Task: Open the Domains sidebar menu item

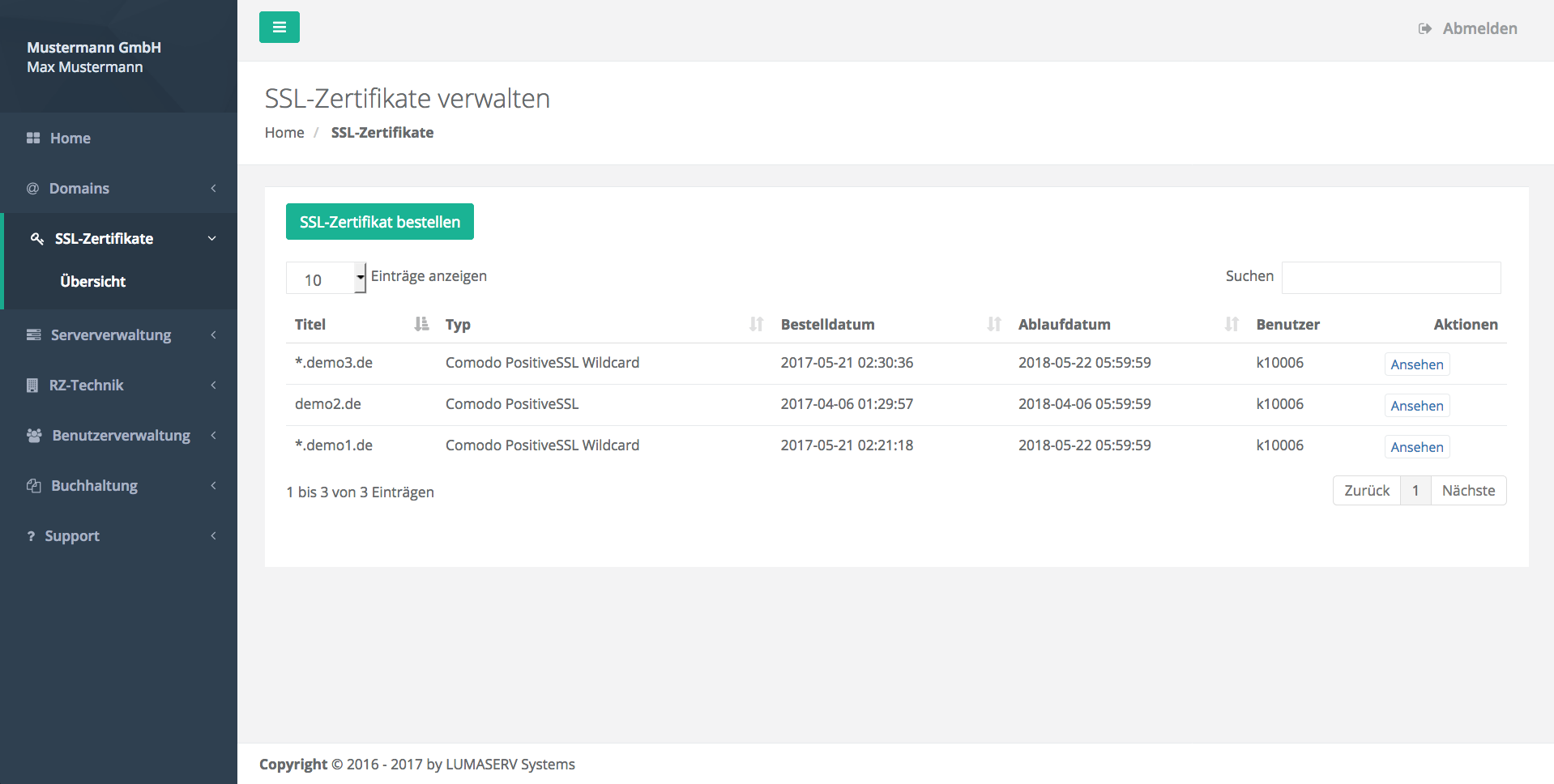Action: pyautogui.click(x=118, y=189)
